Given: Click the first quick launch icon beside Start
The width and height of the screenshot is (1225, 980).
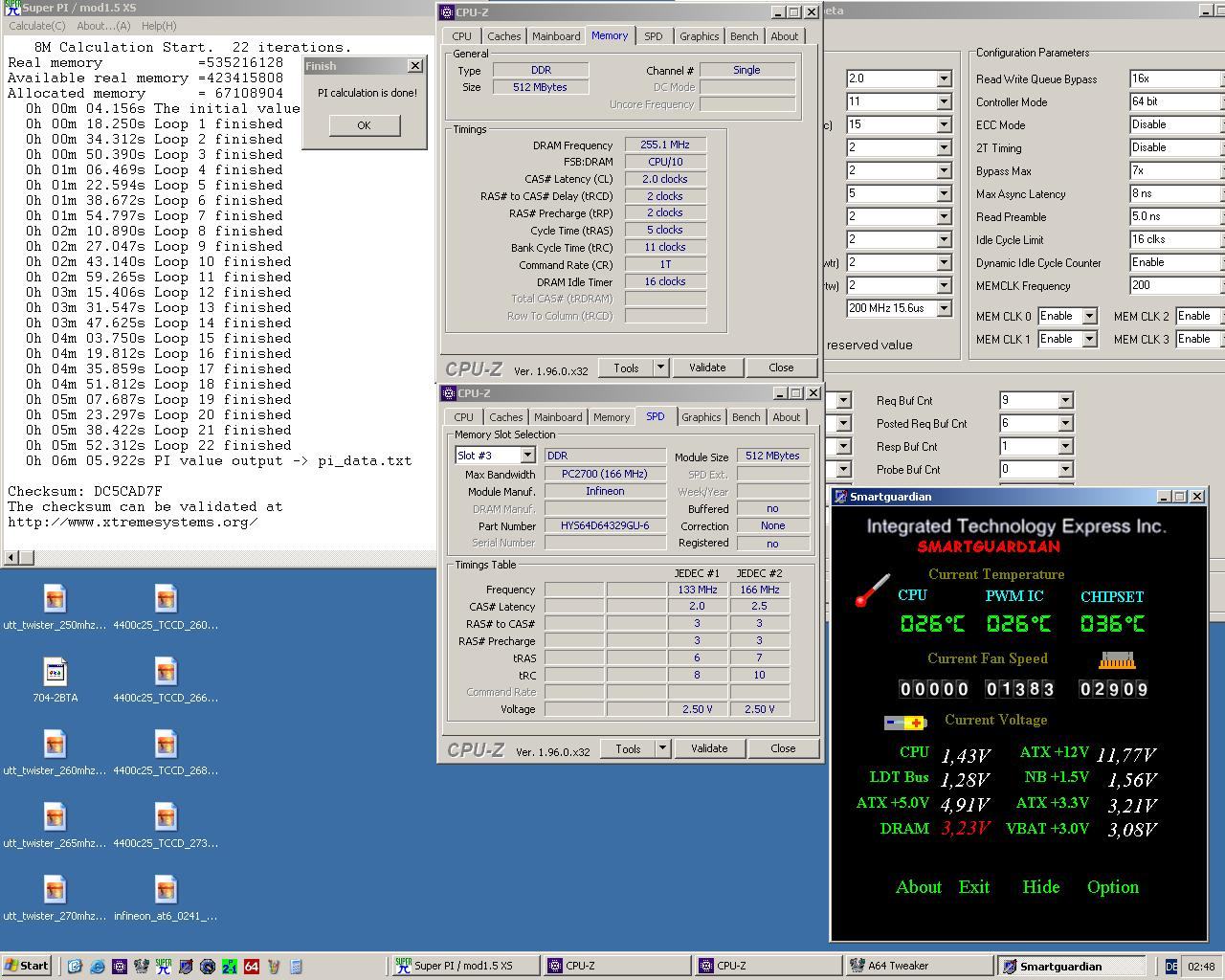Looking at the screenshot, I should (75, 967).
